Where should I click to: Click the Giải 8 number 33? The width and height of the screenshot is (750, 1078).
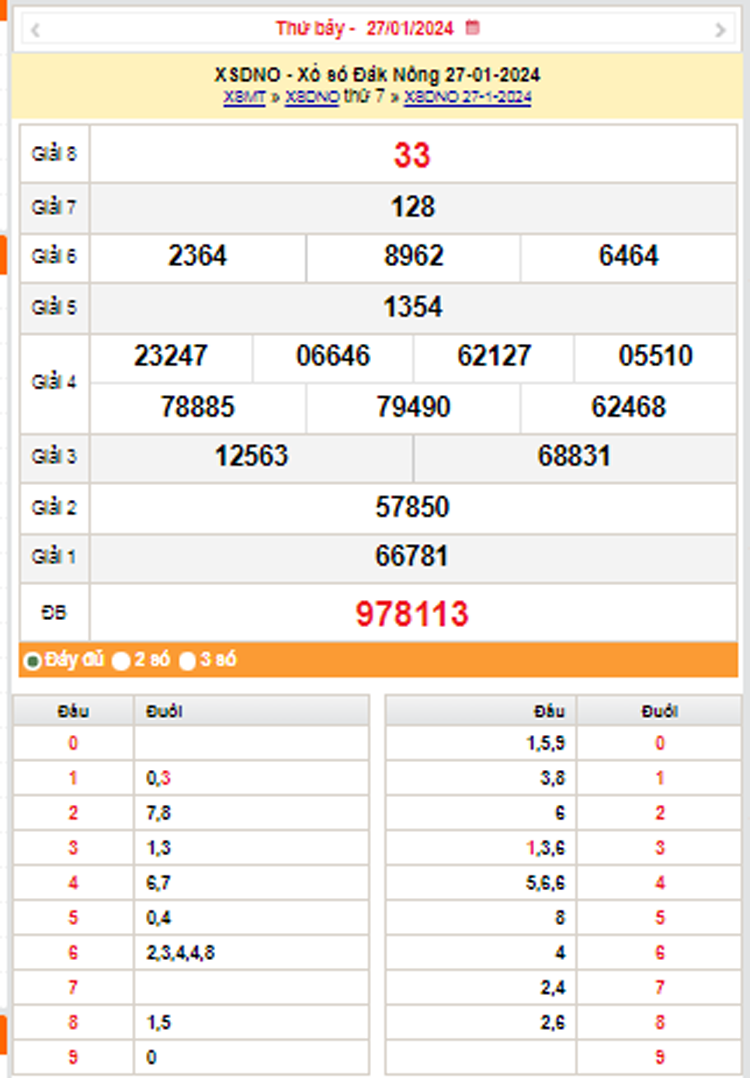[x=412, y=155]
